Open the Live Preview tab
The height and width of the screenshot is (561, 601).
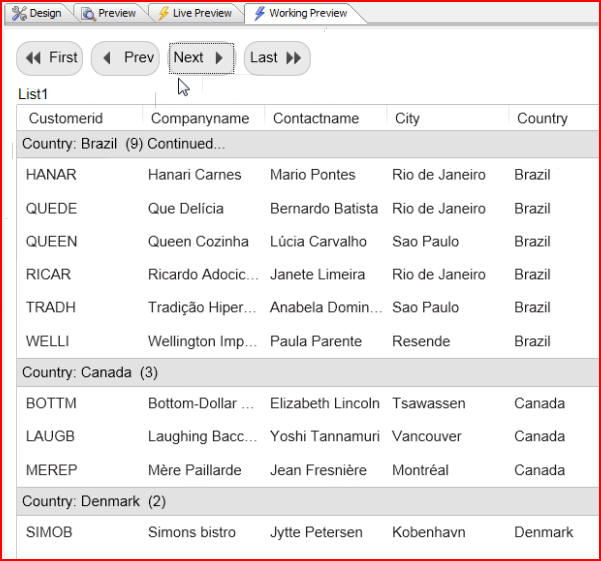click(x=195, y=14)
